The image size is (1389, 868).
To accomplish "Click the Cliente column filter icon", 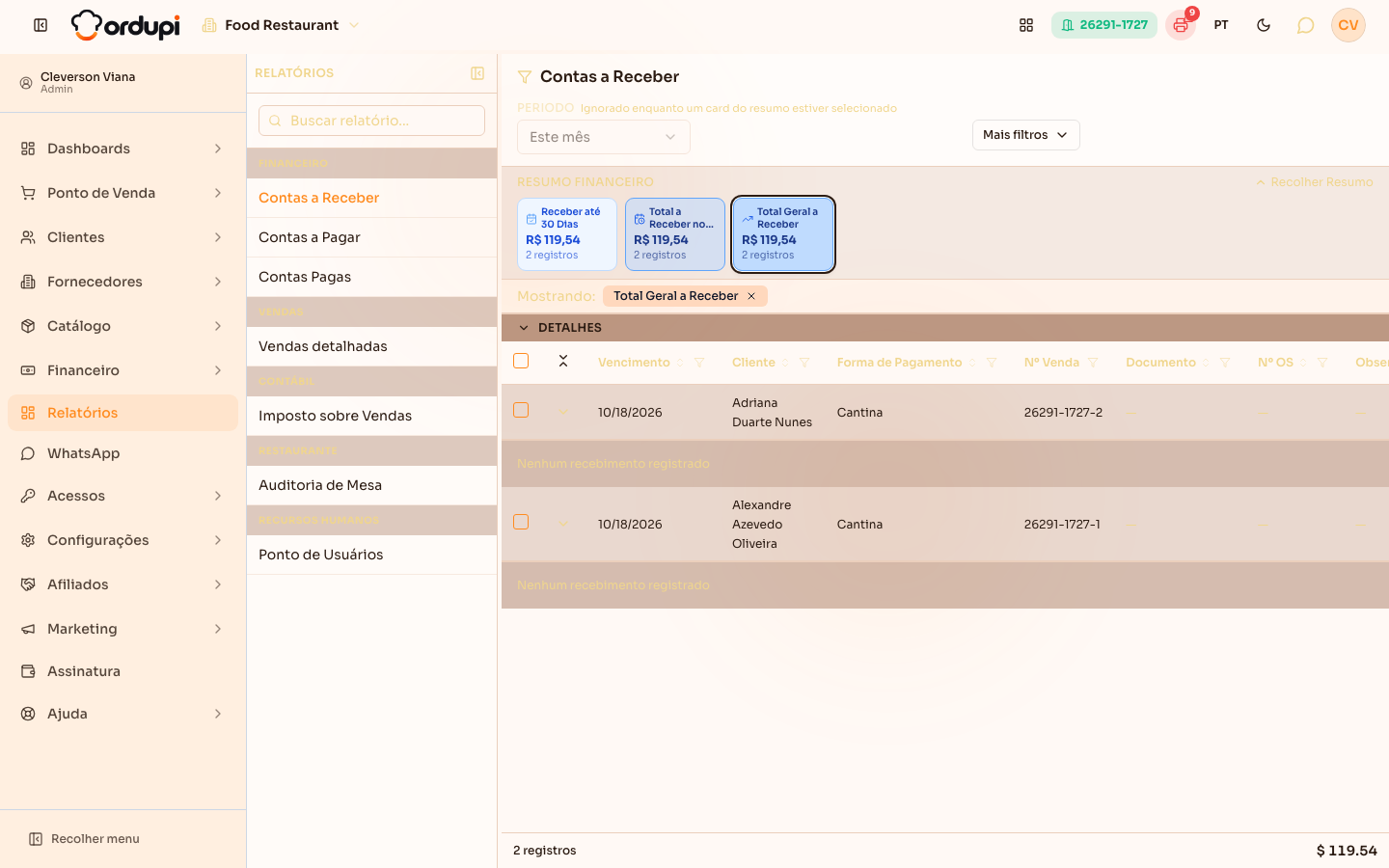I will 804,363.
